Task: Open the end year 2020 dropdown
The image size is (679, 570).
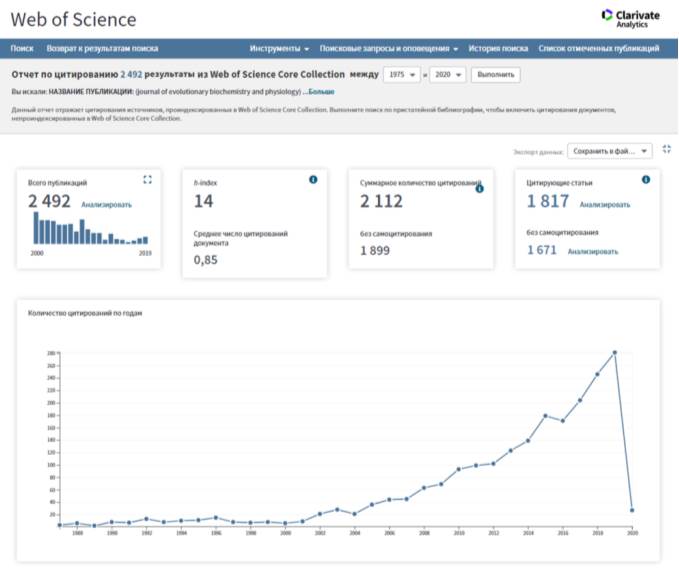Action: pyautogui.click(x=448, y=75)
